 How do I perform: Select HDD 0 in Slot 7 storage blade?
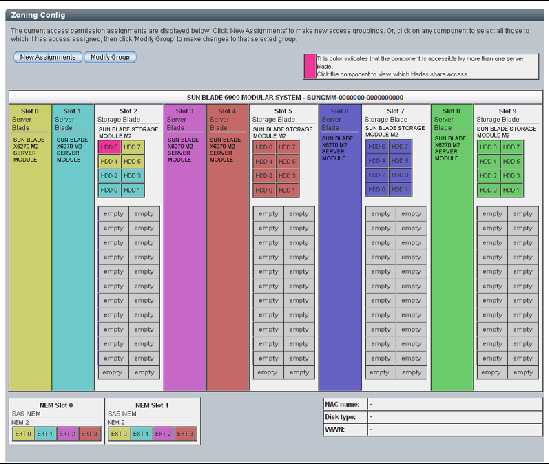[x=377, y=189]
